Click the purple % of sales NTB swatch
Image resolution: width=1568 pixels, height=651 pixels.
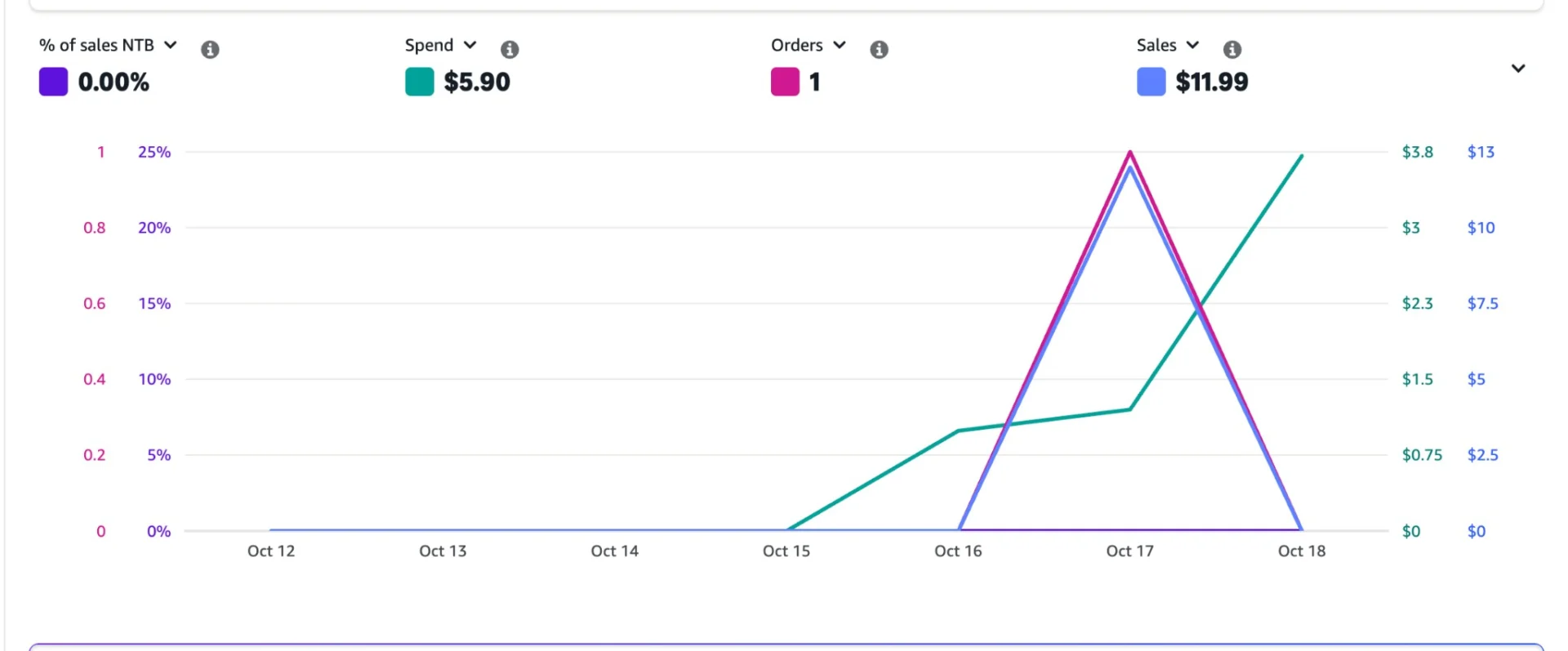tap(54, 82)
